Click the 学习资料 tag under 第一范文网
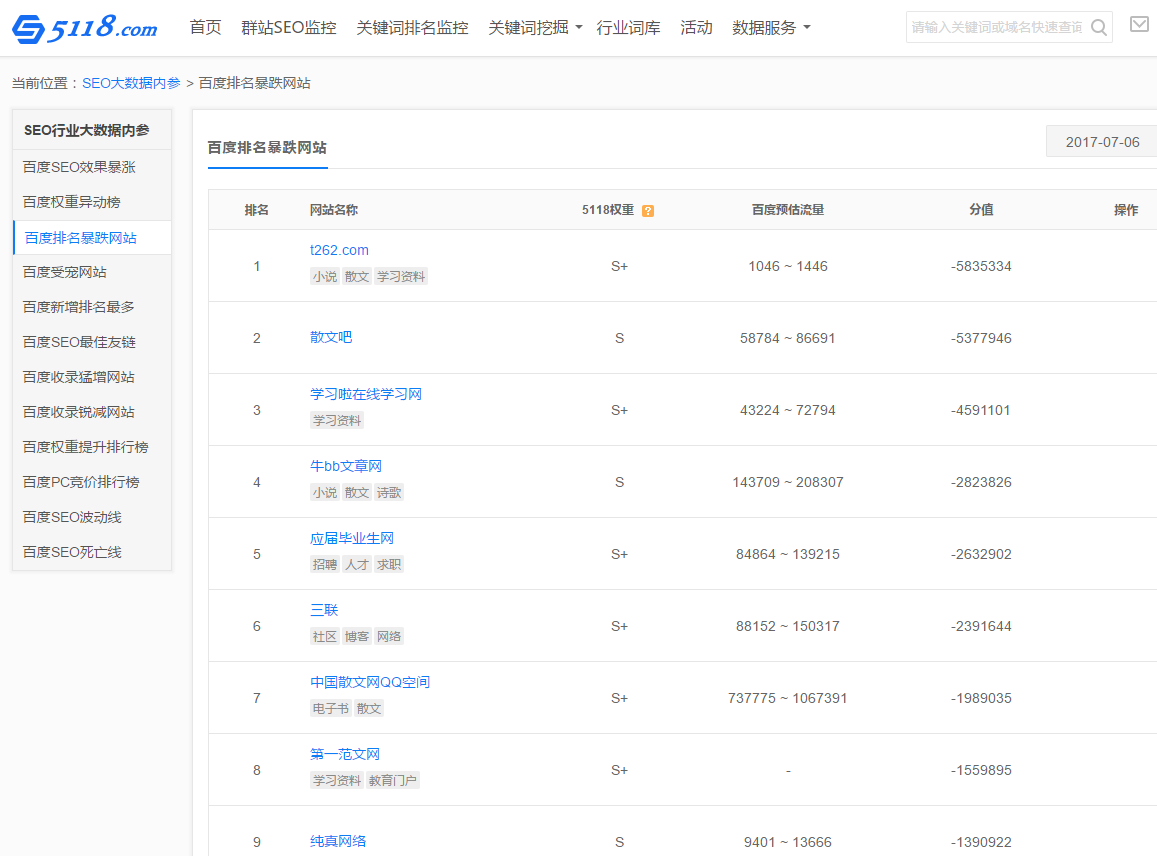Screen dimensions: 1157x856 [x=337, y=781]
